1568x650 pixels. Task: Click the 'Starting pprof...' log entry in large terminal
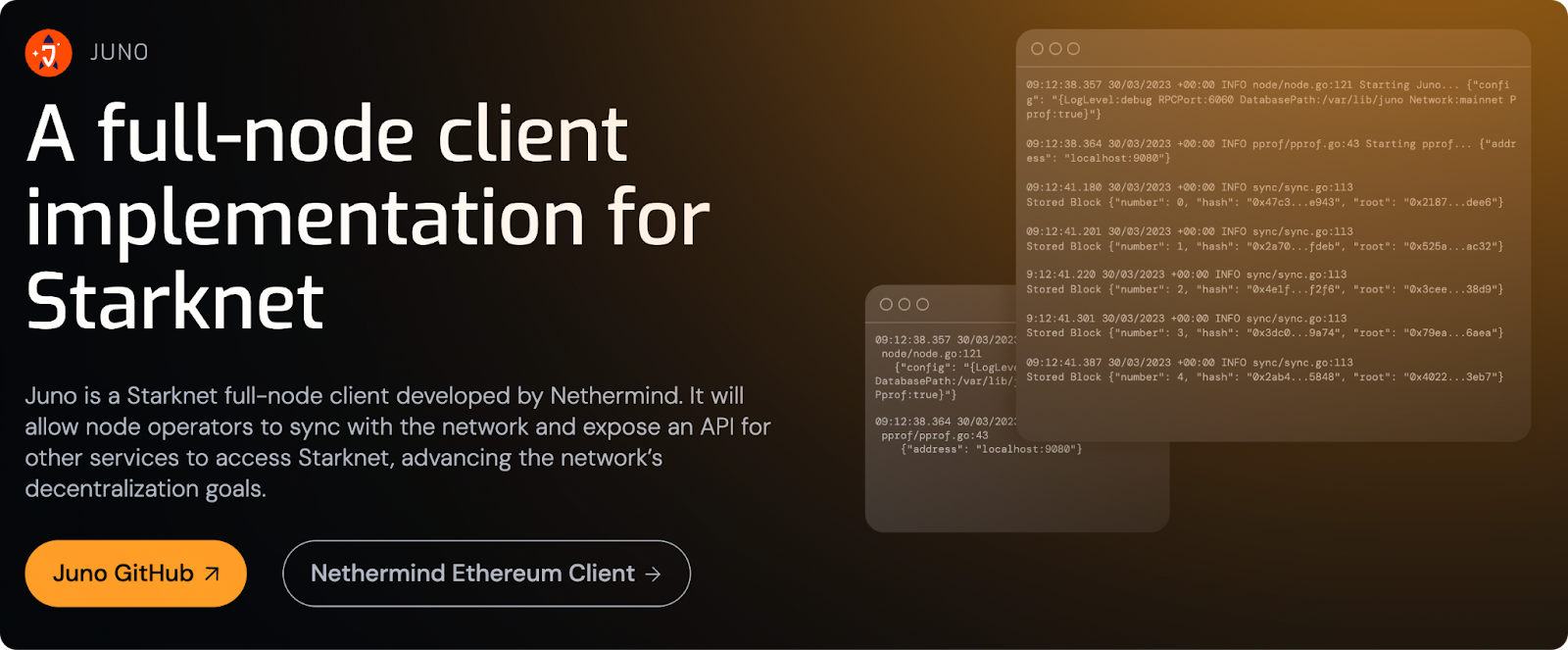(x=1271, y=151)
